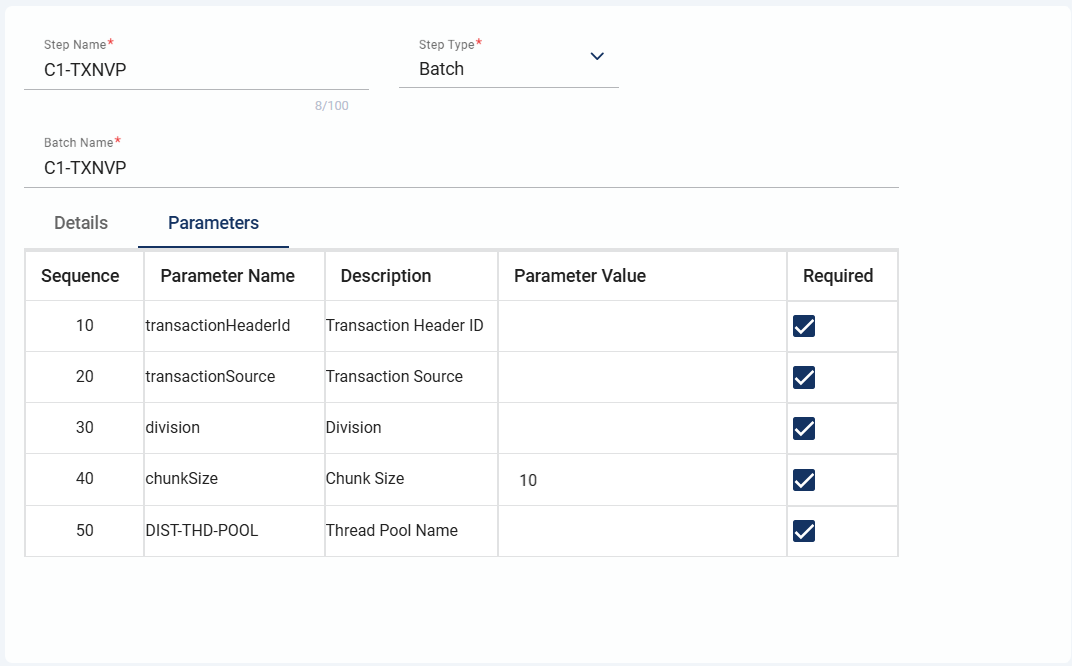Click the Parameter Name column header
The image size is (1072, 666).
(x=228, y=276)
